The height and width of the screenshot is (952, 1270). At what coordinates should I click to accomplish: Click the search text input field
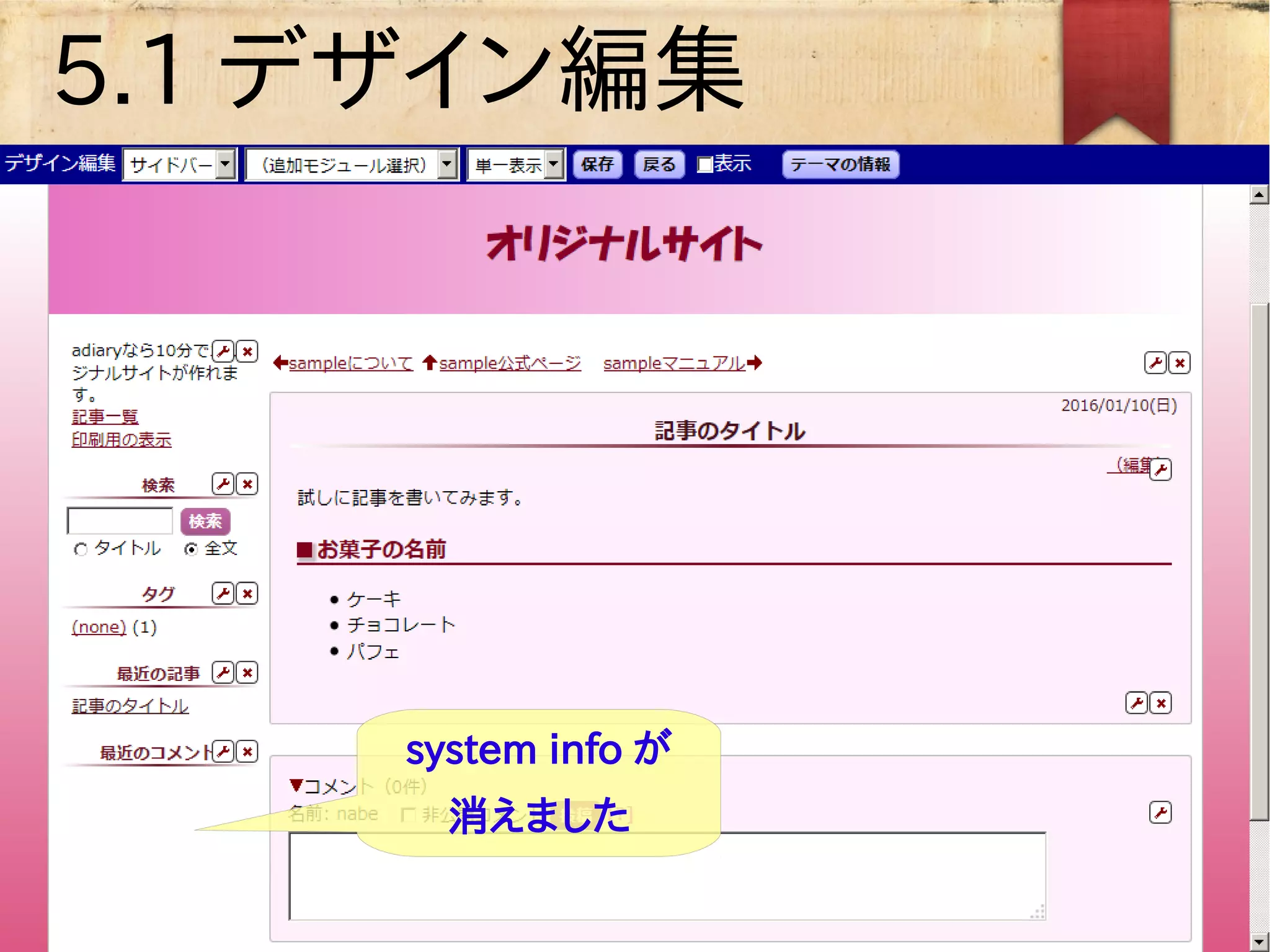(120, 521)
